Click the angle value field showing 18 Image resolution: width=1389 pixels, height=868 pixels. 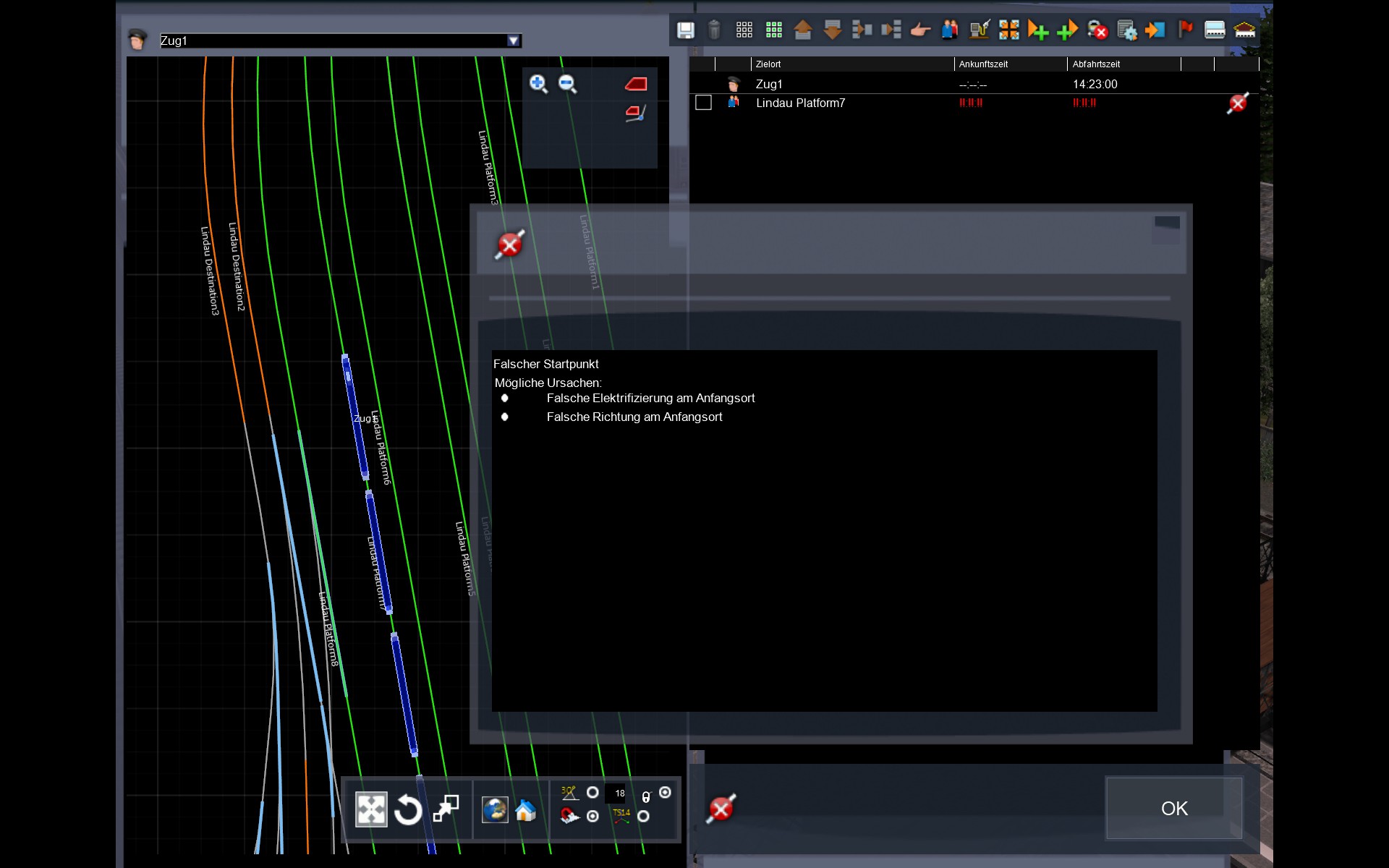tap(616, 793)
